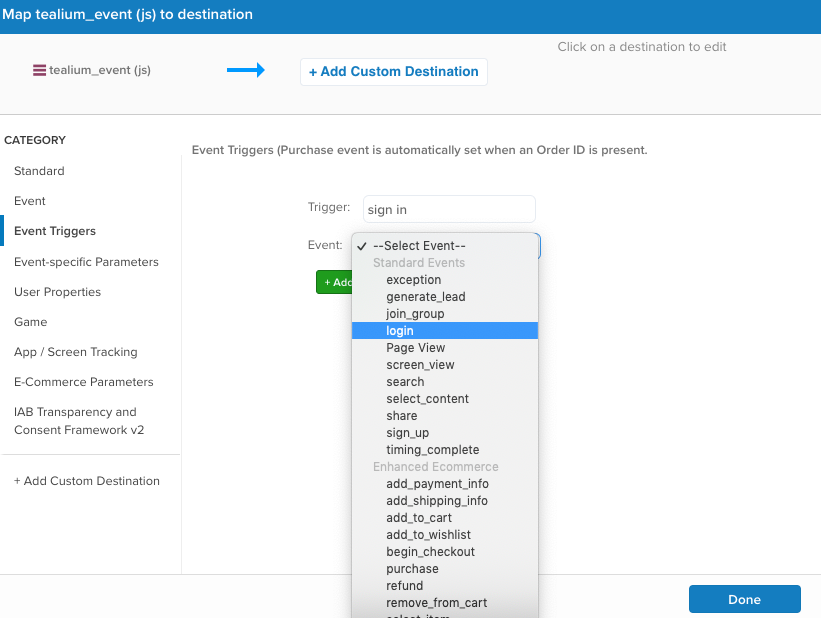Select the sign_up event option

tap(407, 433)
